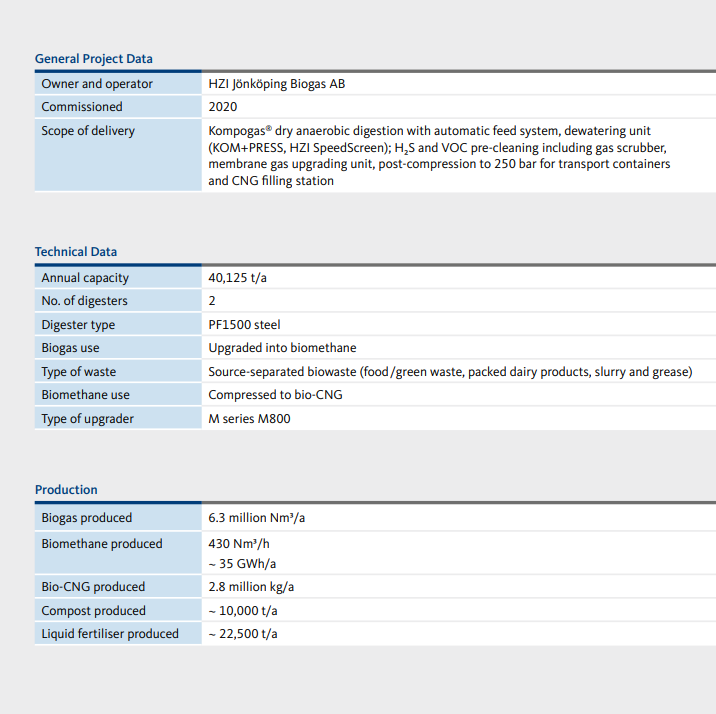Click the Liquid fertiliser produced label
The image size is (716, 714).
coord(110,634)
